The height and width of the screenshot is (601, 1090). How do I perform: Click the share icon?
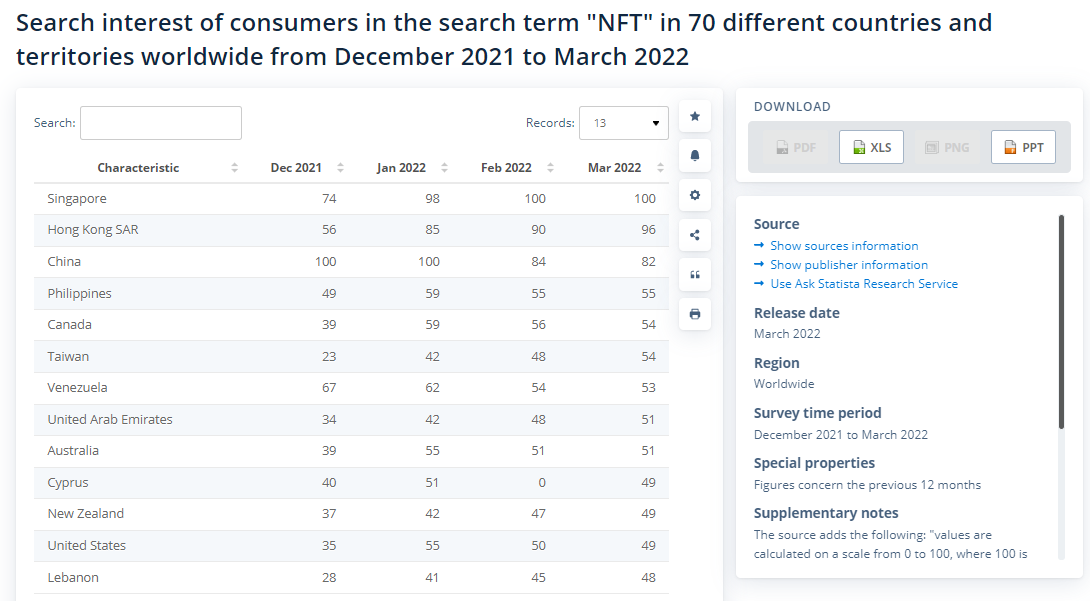[695, 235]
